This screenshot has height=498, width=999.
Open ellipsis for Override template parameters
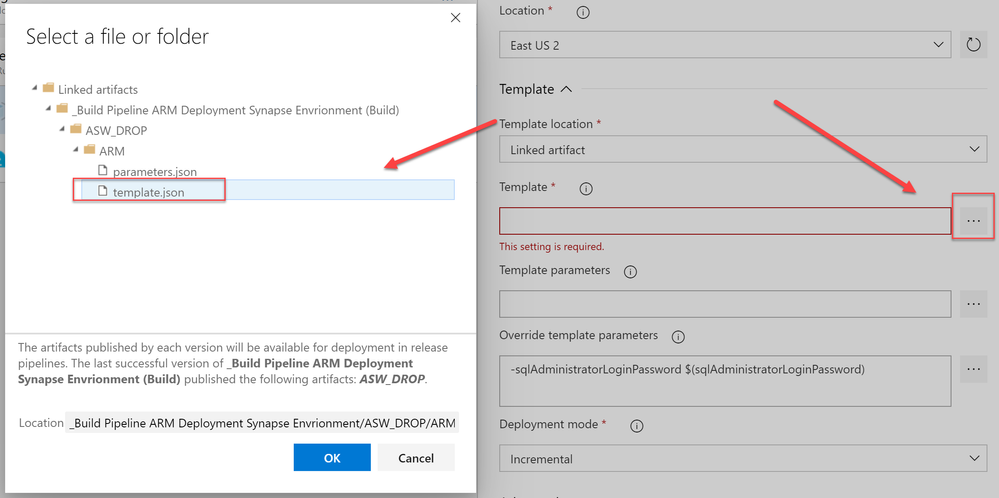[x=973, y=370]
